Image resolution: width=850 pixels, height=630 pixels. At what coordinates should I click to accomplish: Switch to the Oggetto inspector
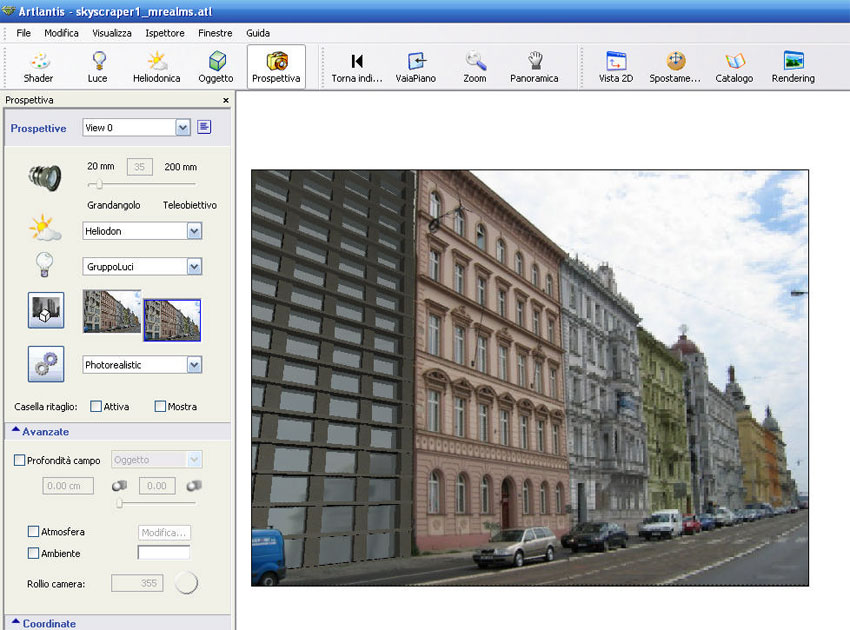tap(216, 67)
